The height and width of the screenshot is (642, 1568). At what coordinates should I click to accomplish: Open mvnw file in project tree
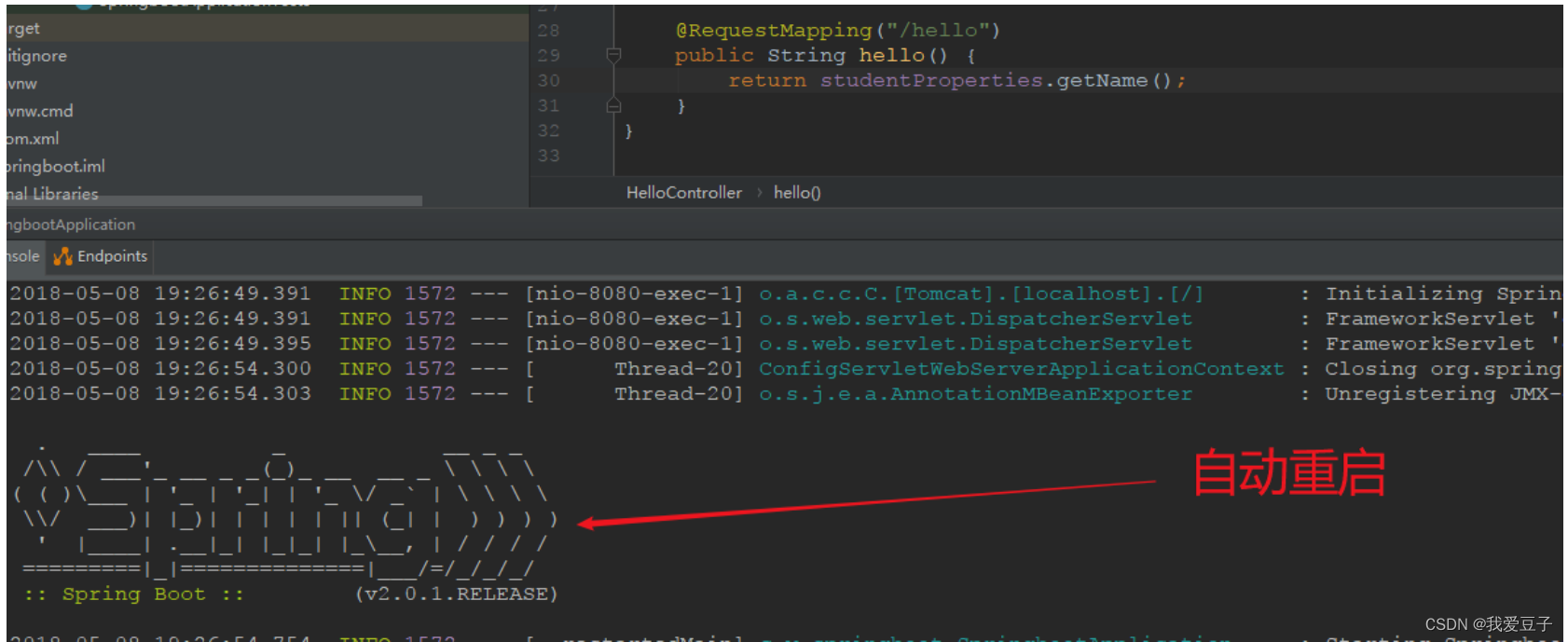tap(22, 84)
